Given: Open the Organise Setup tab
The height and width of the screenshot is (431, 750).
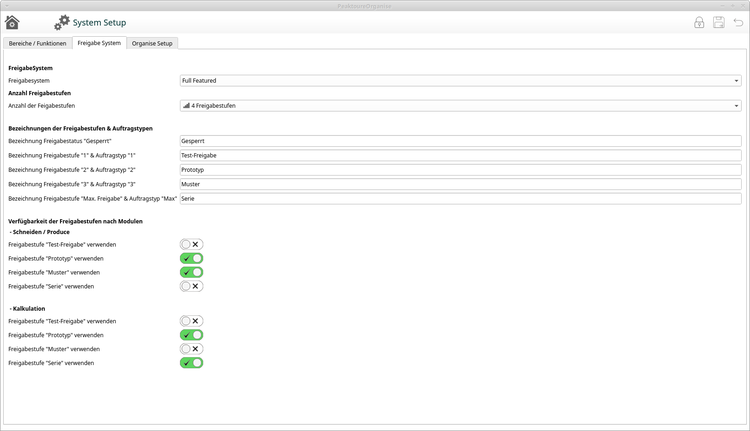Looking at the screenshot, I should (152, 43).
